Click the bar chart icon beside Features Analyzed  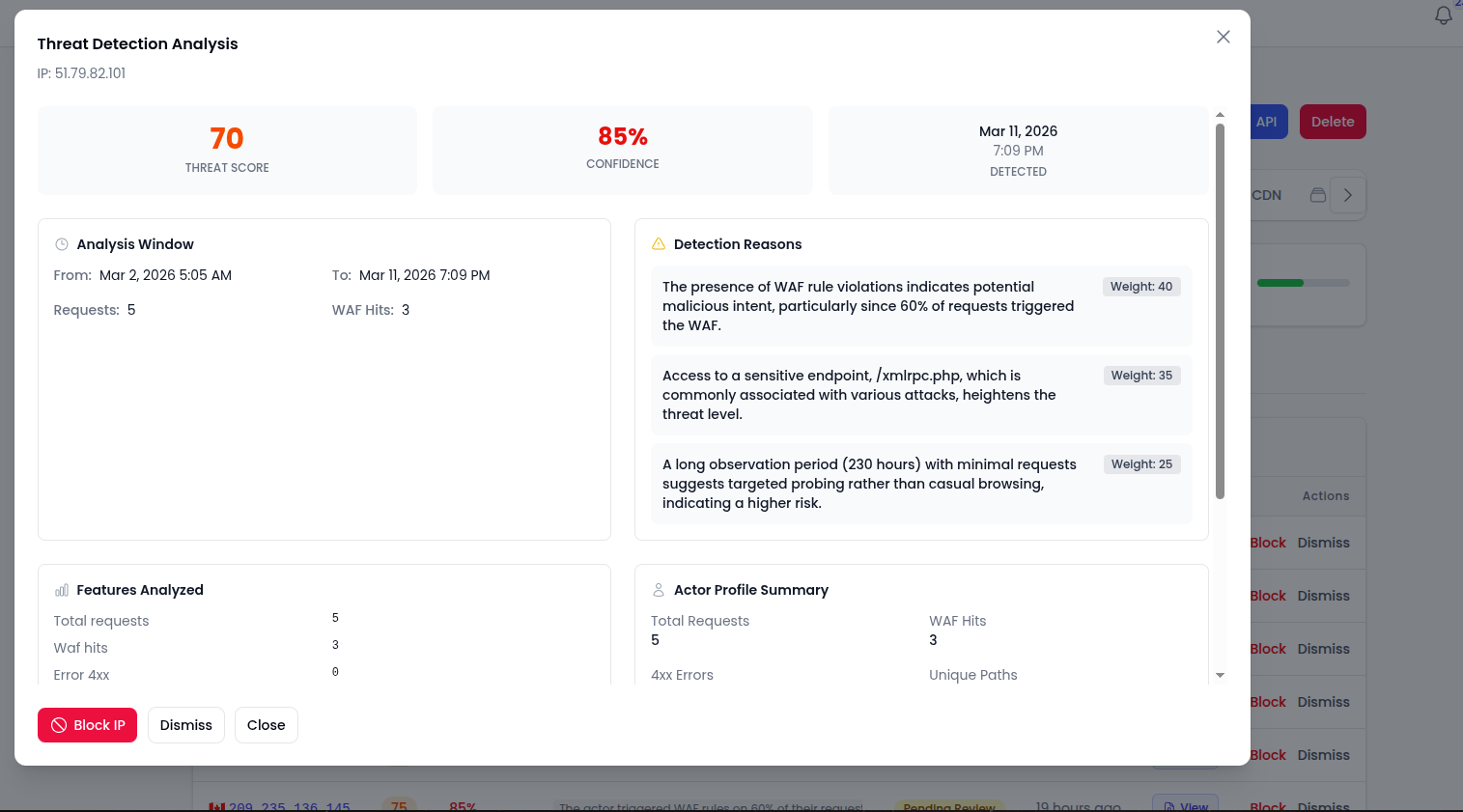click(x=62, y=590)
